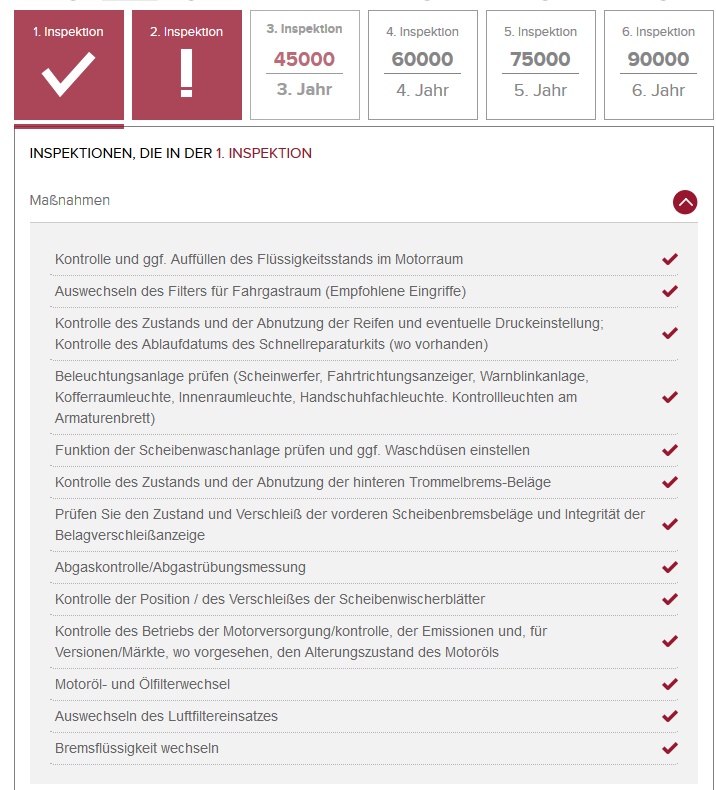The width and height of the screenshot is (716, 790).
Task: Click checkmark for Flüssigkeitsstand im Motorraum row
Action: [x=670, y=259]
